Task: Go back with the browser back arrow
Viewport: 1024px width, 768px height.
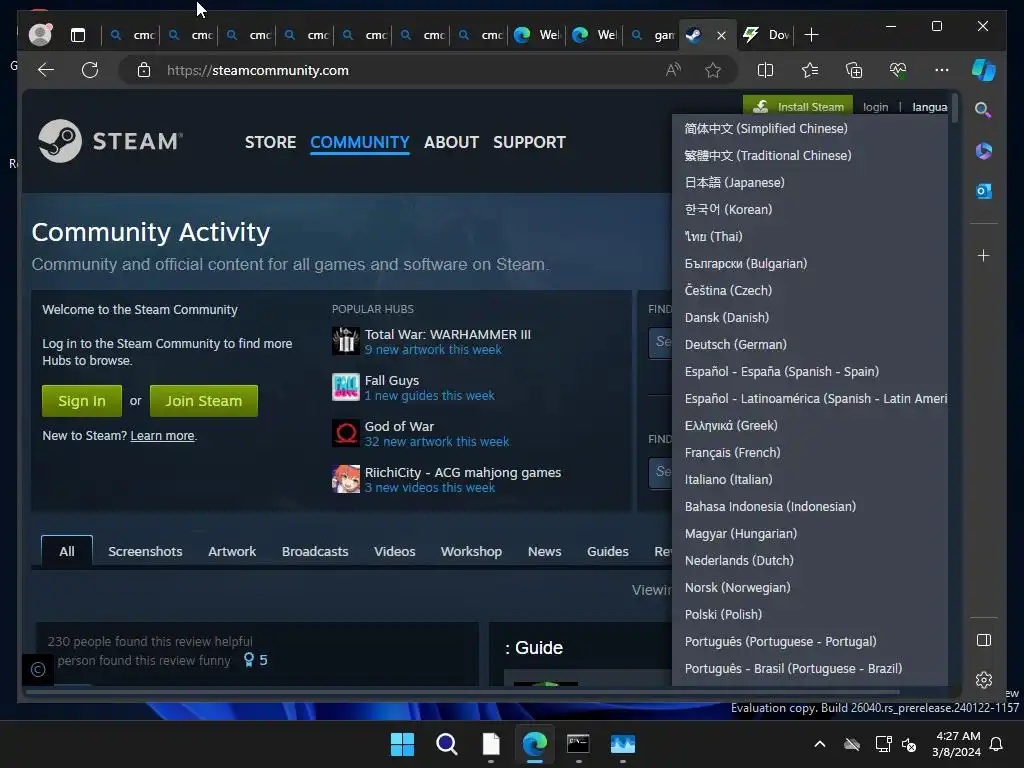Action: [x=46, y=70]
